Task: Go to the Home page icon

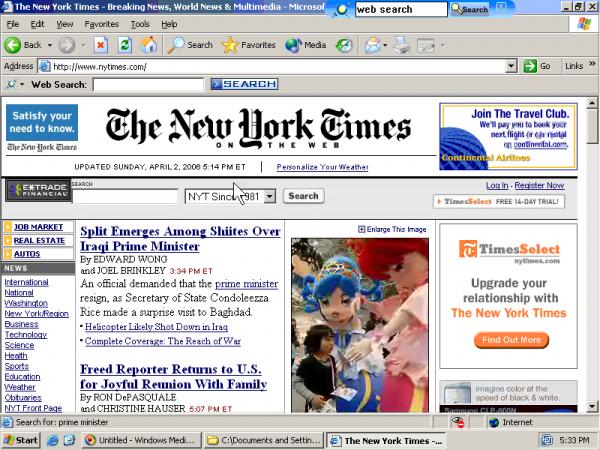Action: [x=148, y=45]
